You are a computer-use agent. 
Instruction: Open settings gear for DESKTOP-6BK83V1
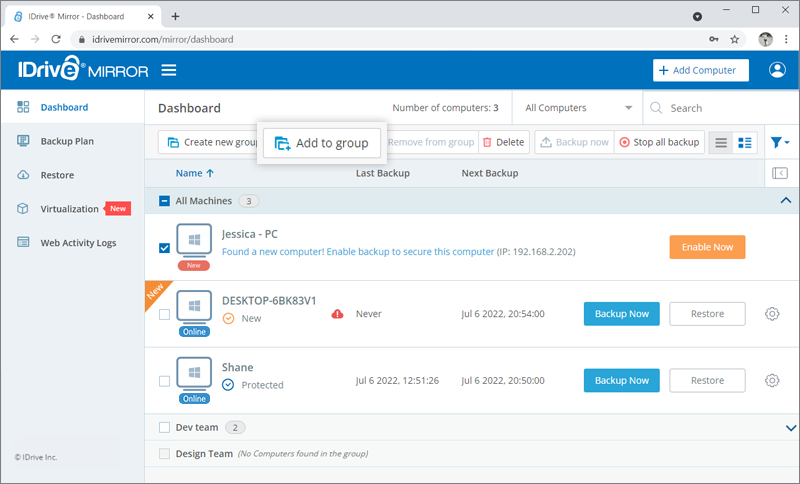click(772, 314)
